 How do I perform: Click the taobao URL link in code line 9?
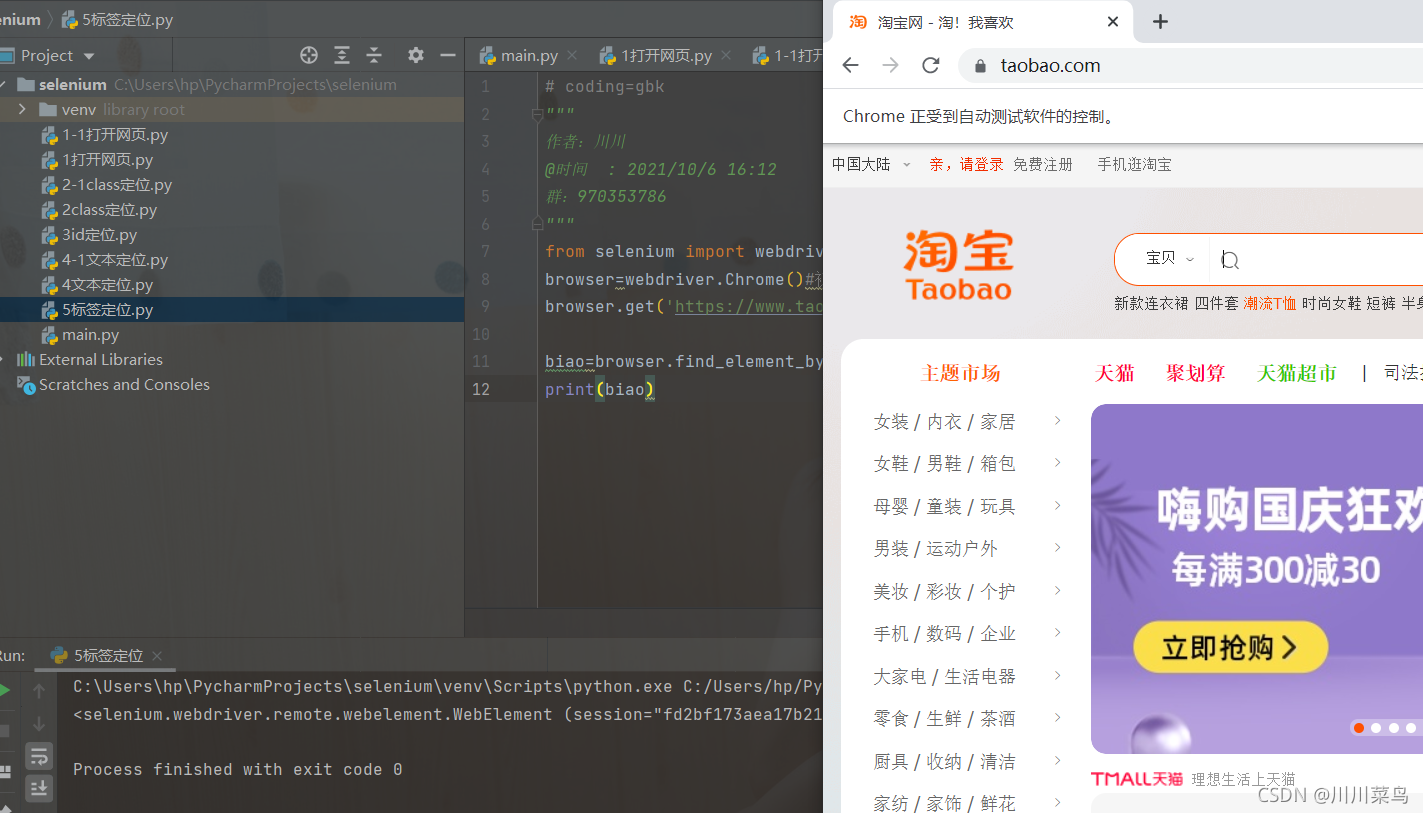coord(748,307)
